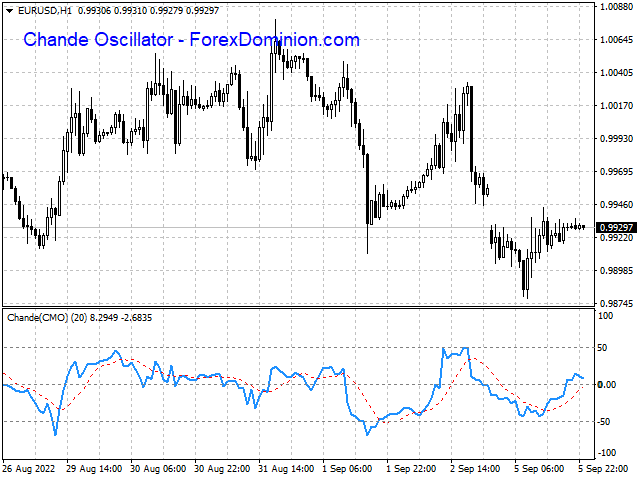
Task: Select the 31 Aug 14:00 time label
Action: pyautogui.click(x=286, y=469)
